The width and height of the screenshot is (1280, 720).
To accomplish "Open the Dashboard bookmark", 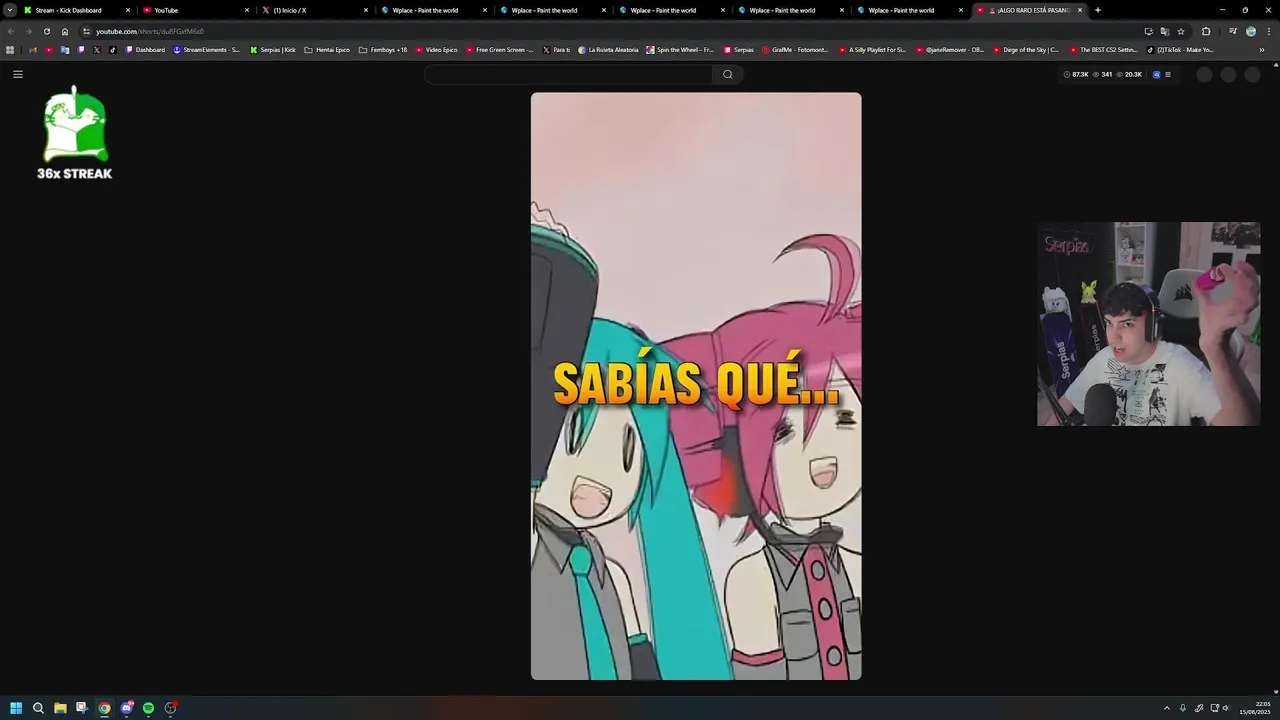I will 145,49.
